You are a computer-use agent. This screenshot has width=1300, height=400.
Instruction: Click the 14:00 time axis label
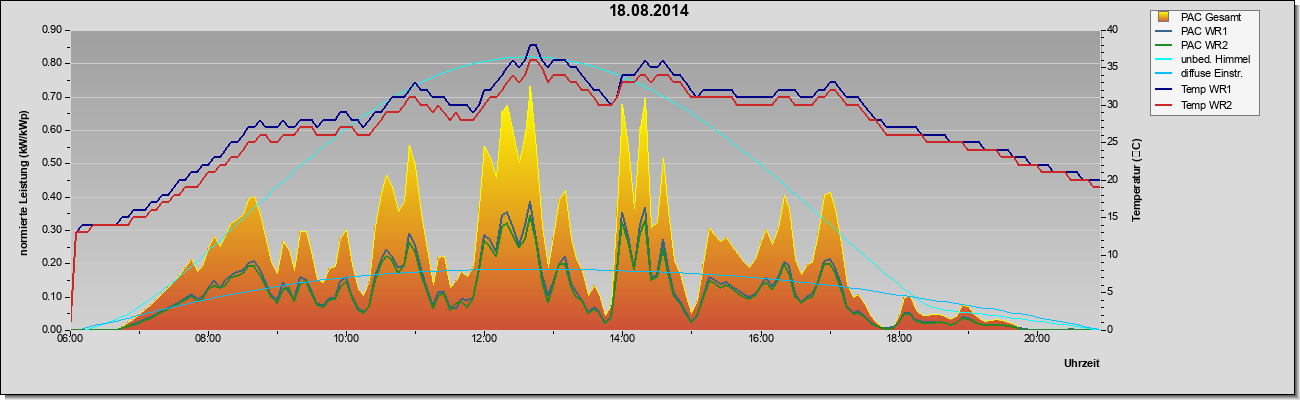[x=622, y=338]
